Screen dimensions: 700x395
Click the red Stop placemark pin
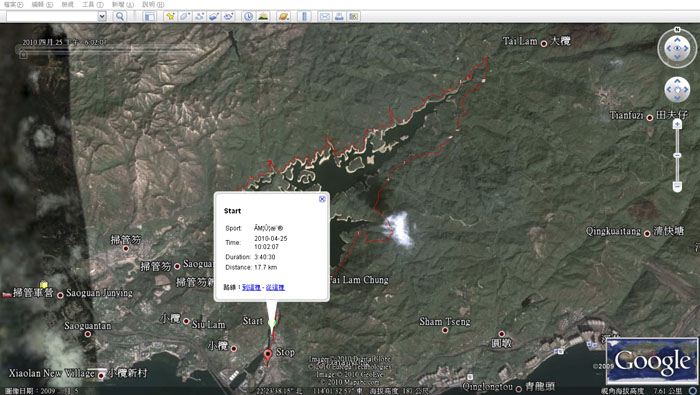click(268, 355)
